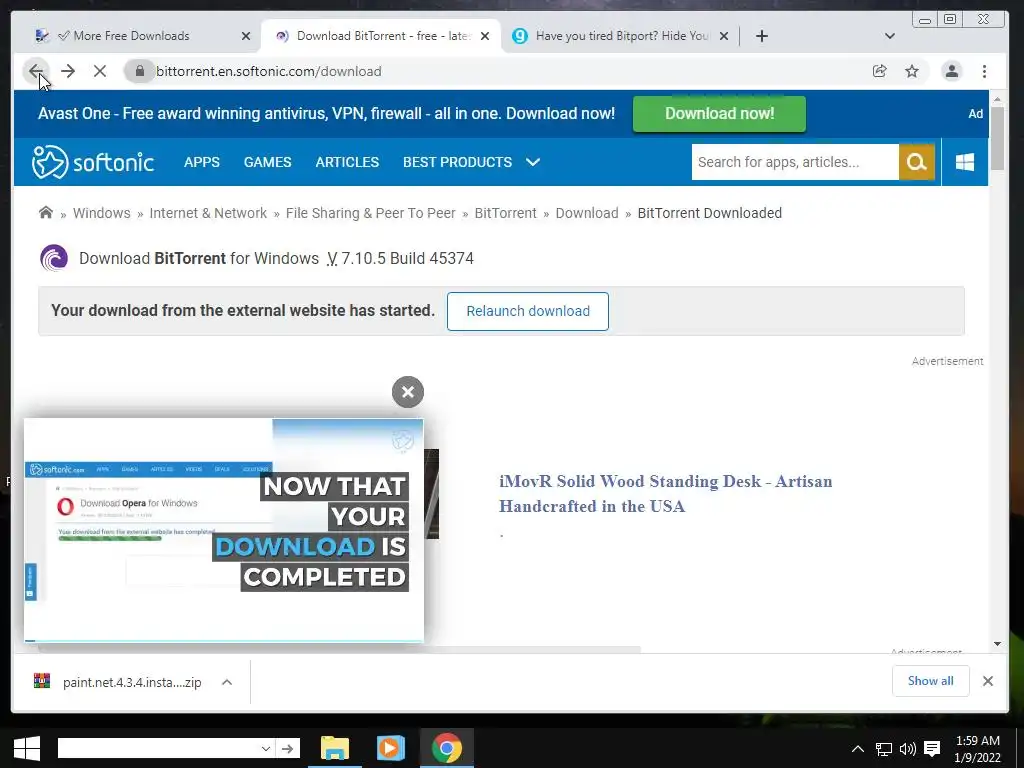Screen dimensions: 1024x768
Task: Click the purple BitTorrent logo icon
Action: click(x=54, y=258)
